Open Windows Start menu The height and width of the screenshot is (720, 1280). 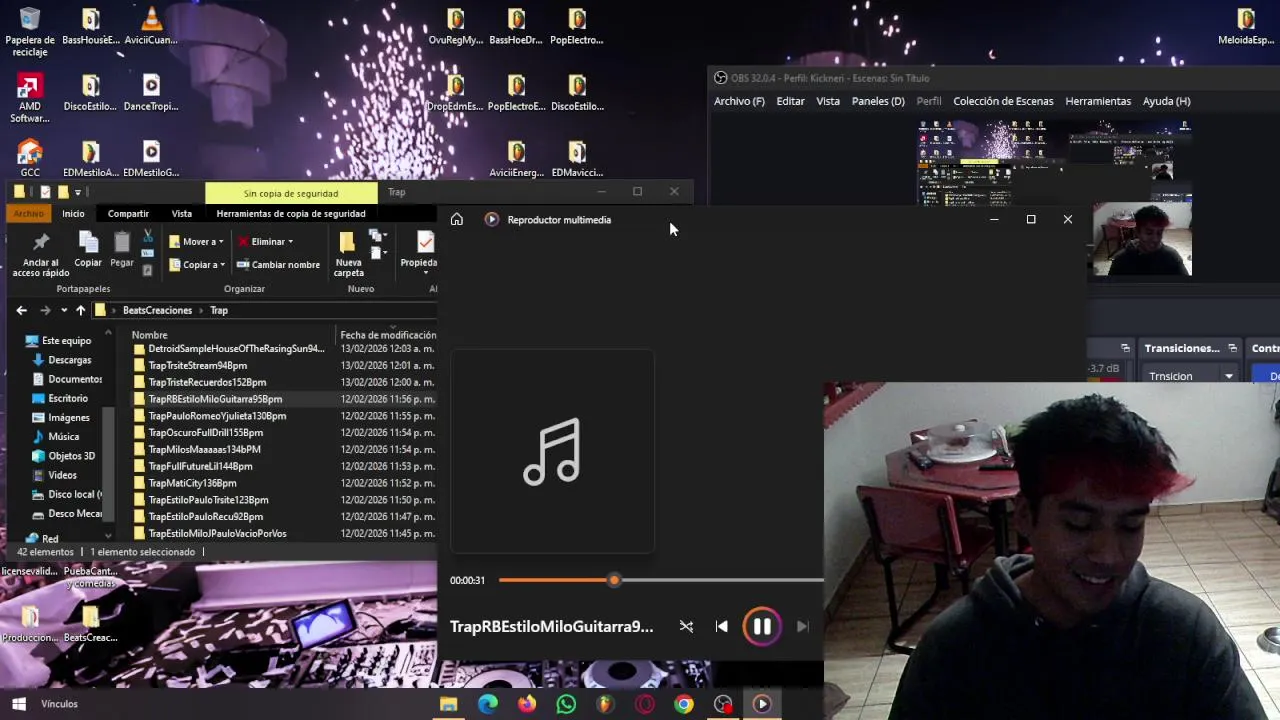click(x=18, y=704)
